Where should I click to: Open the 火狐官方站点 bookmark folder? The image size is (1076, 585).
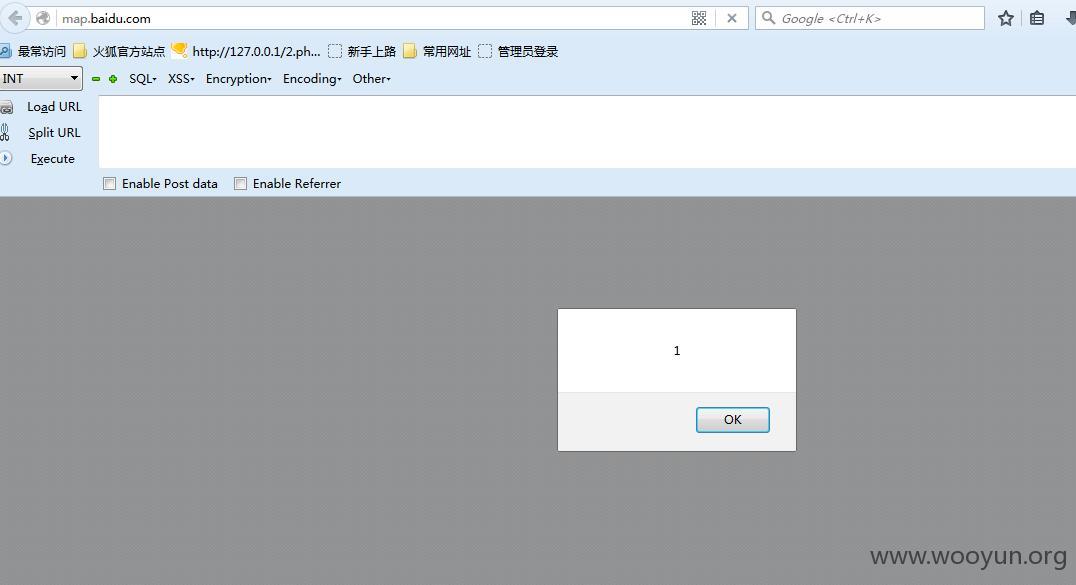tap(119, 51)
